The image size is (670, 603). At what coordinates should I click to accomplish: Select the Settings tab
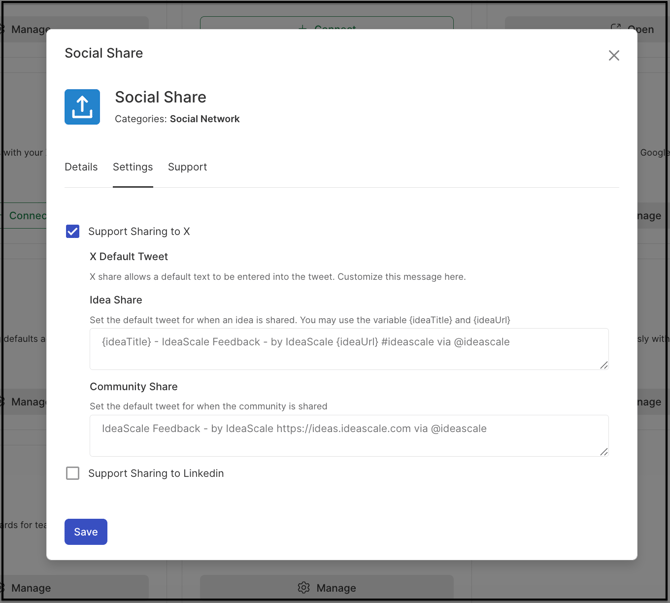133,167
